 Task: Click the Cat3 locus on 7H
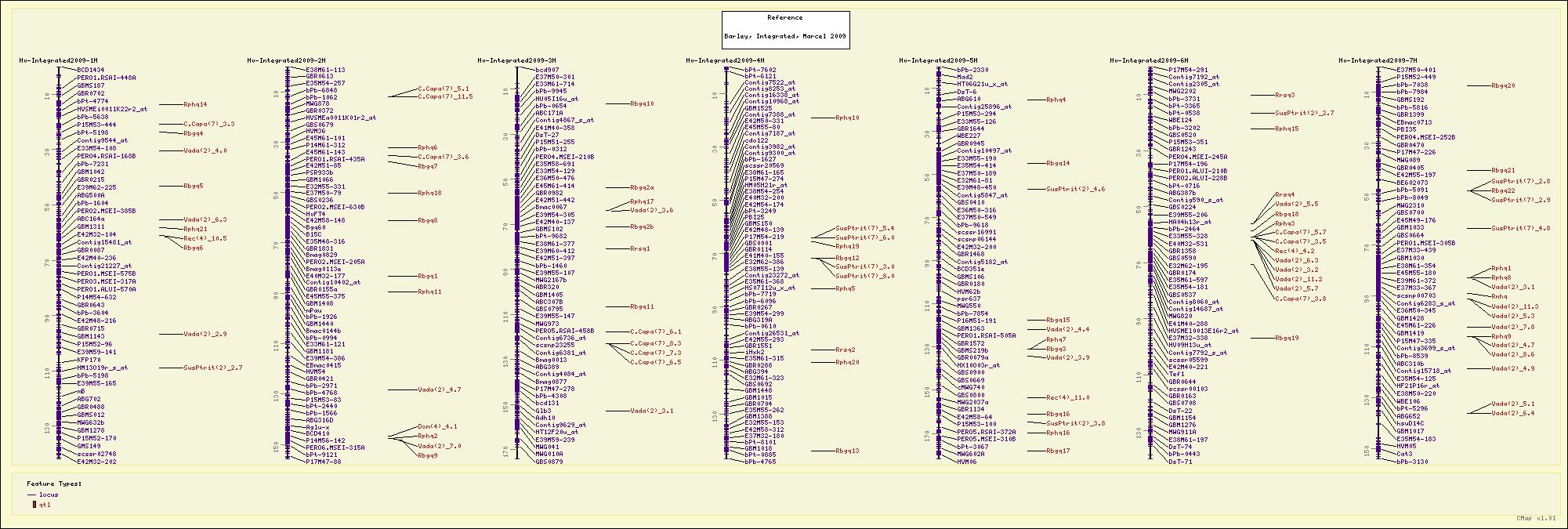(1404, 454)
